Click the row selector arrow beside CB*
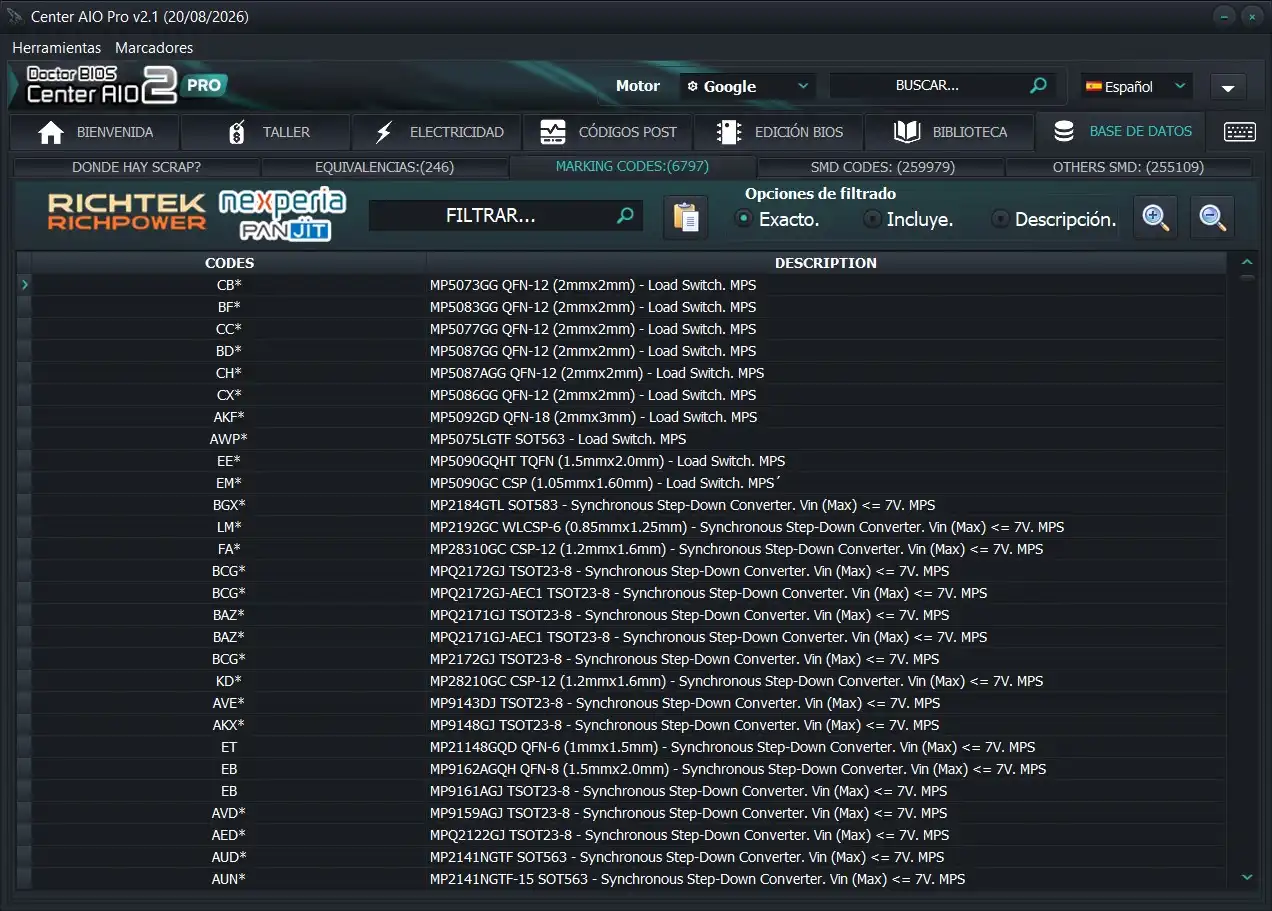The image size is (1272, 911). point(24,285)
